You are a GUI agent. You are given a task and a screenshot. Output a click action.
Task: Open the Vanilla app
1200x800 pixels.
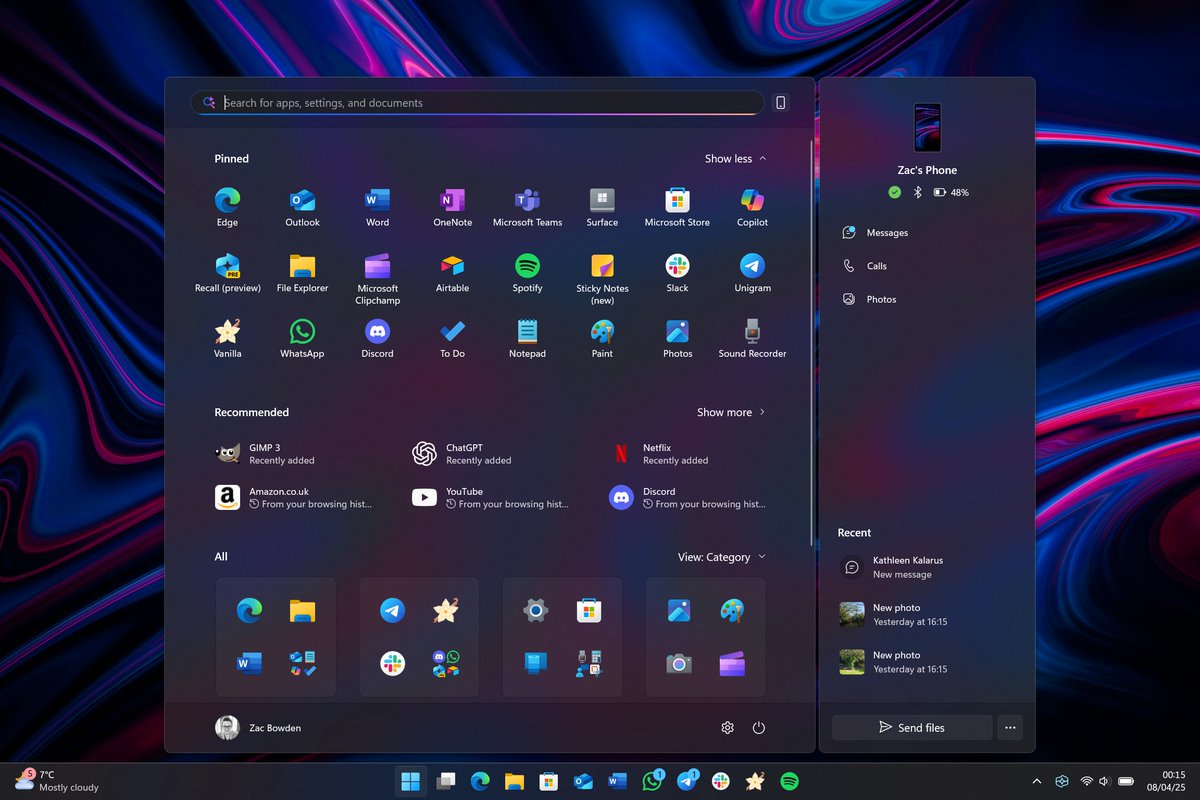[x=227, y=339]
